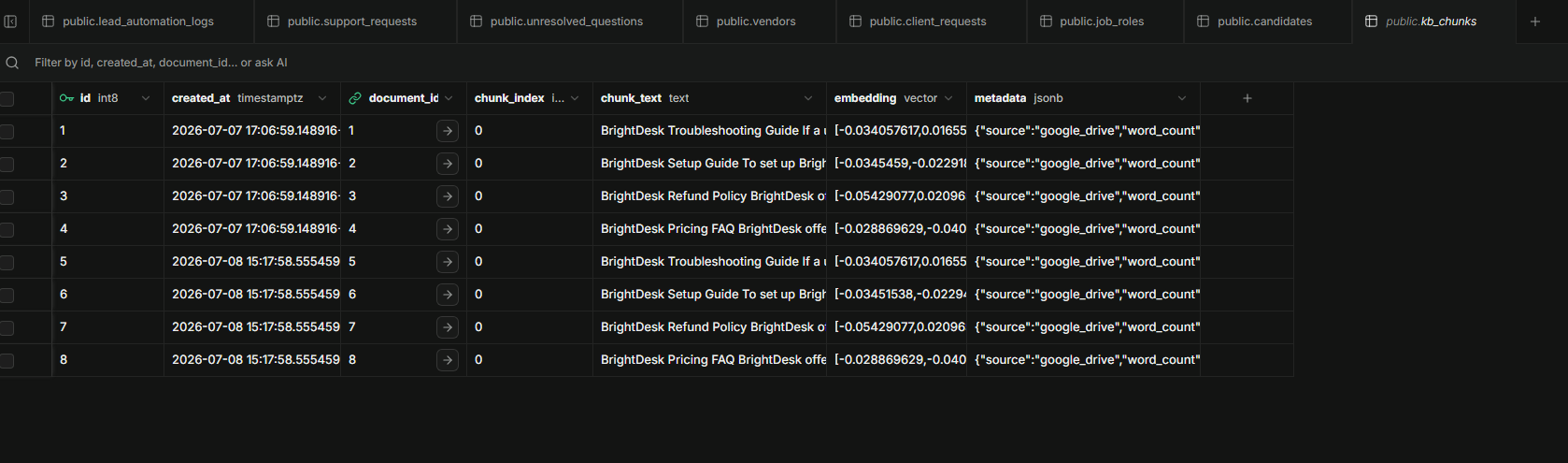Switch to public.client_requests tab
1568x463 pixels.
pyautogui.click(x=932, y=21)
